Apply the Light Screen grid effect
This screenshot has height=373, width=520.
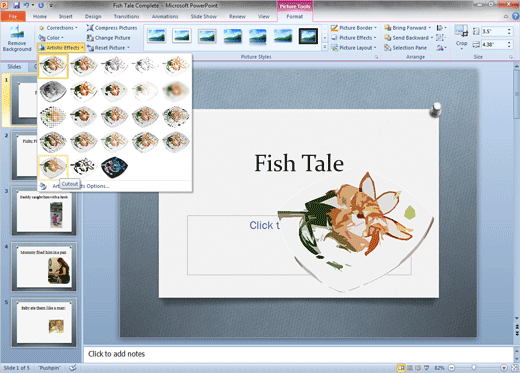point(53,116)
